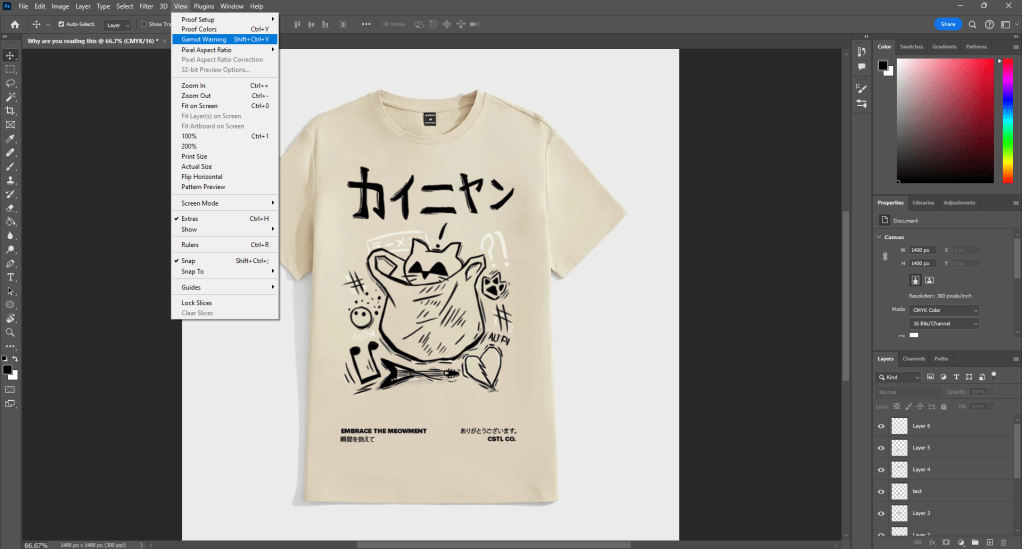Select the Move tool in the toolbar
This screenshot has width=1022, height=549.
pos(10,55)
